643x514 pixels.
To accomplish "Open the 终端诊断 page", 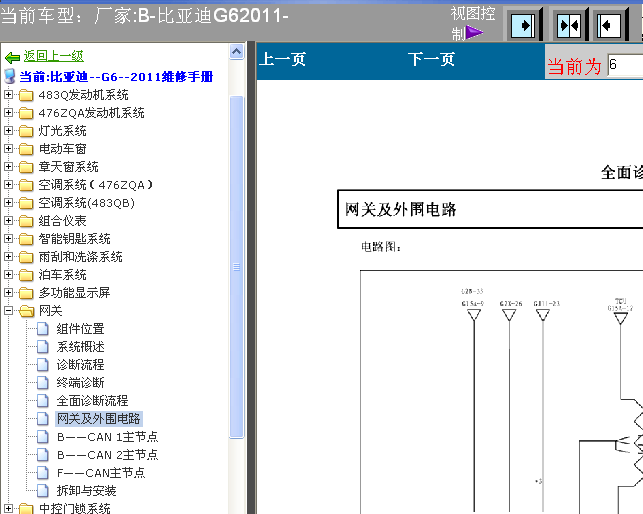I will tap(80, 383).
